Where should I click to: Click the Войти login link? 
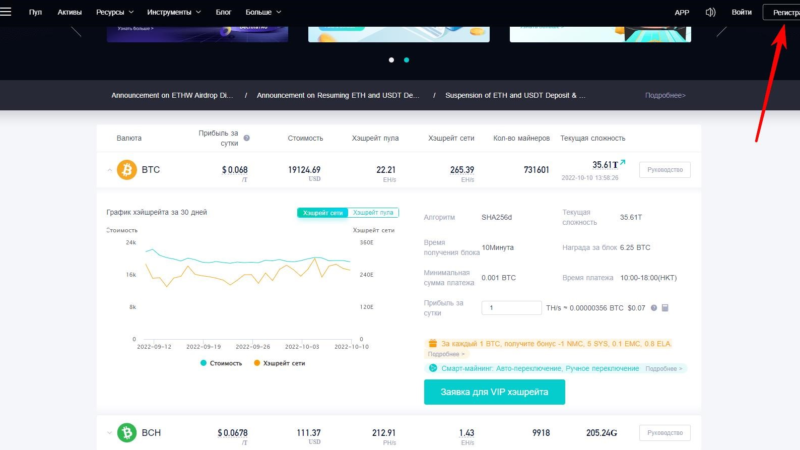[741, 12]
